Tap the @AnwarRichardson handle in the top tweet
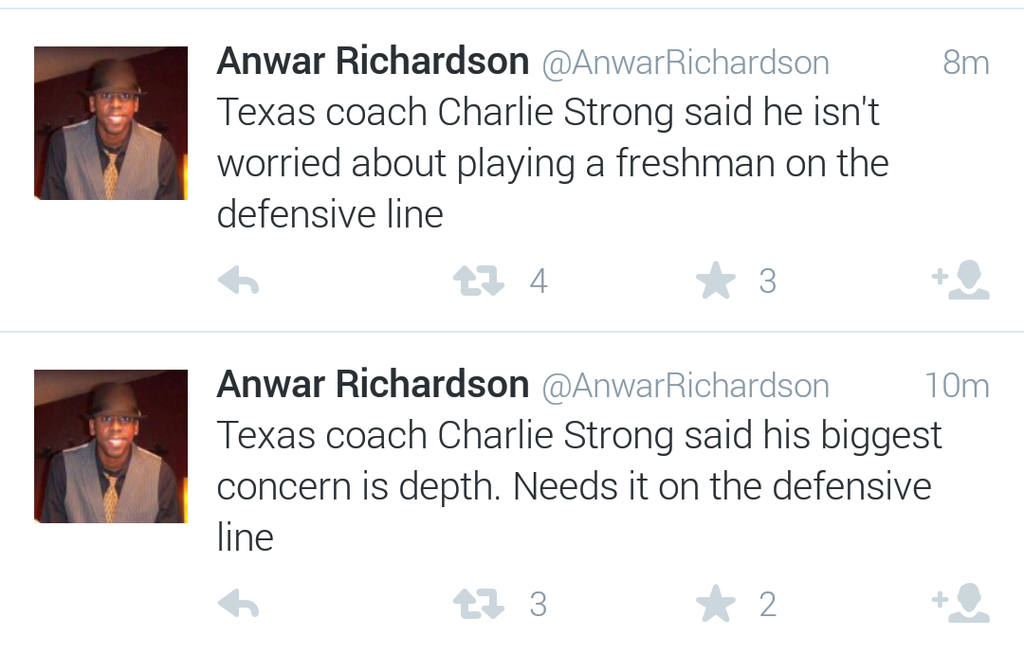Screen dimensions: 1024x654 (x=685, y=63)
